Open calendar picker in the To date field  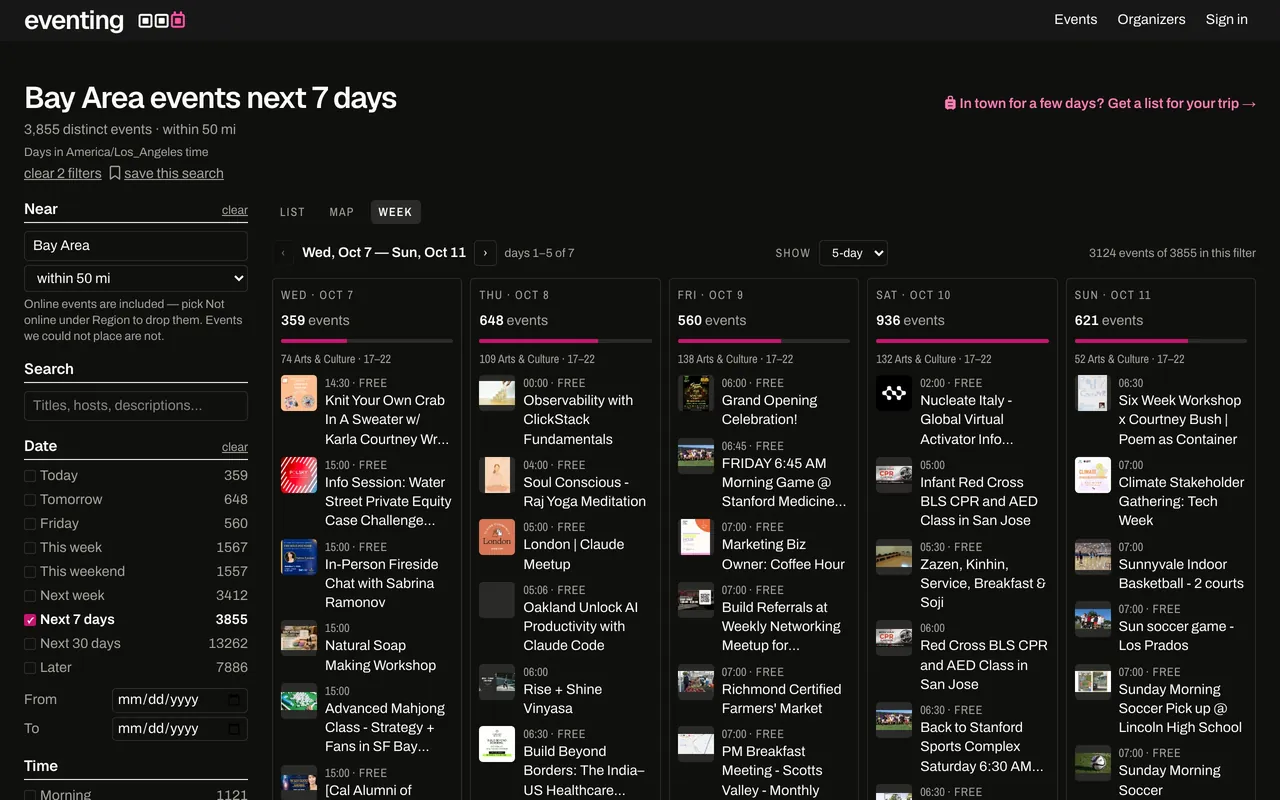pos(234,729)
